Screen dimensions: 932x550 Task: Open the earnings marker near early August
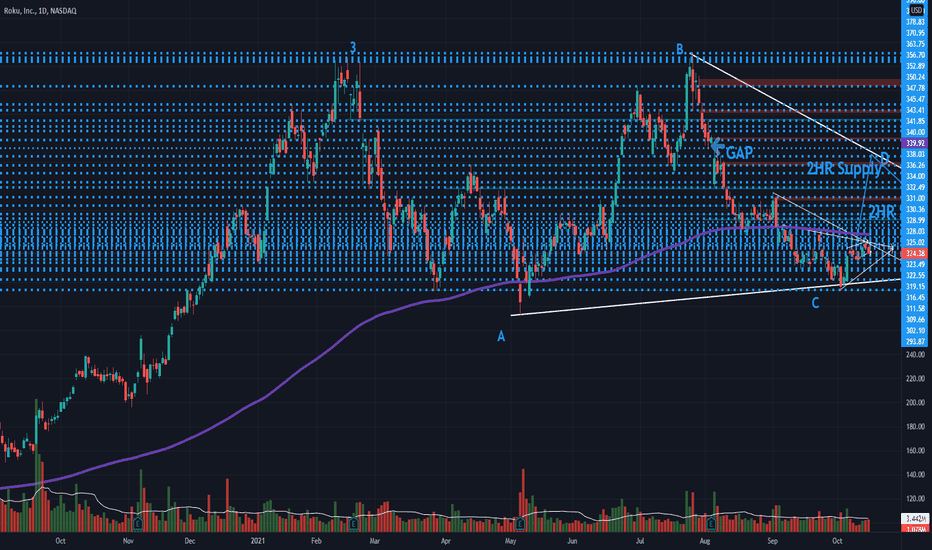point(711,524)
